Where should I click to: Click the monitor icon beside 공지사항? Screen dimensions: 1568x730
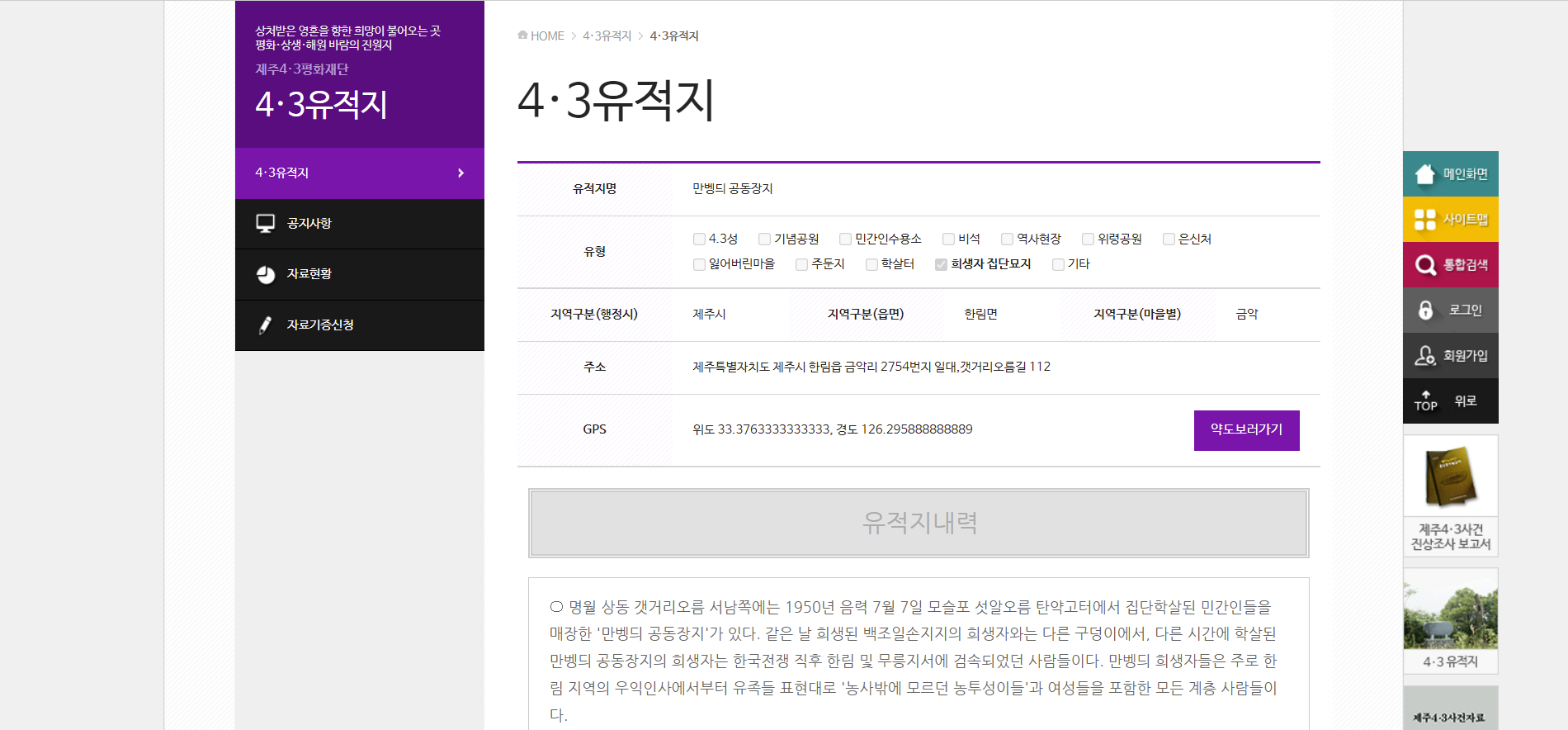pos(266,224)
